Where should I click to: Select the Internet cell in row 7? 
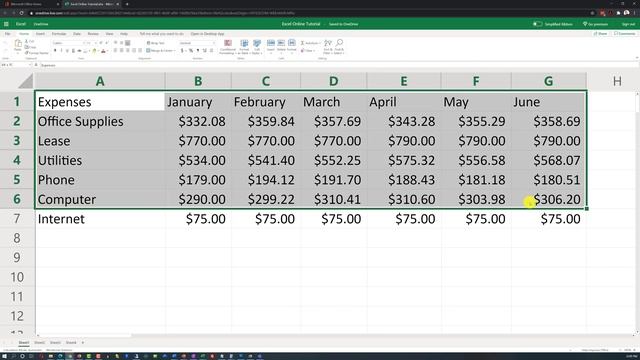point(100,219)
